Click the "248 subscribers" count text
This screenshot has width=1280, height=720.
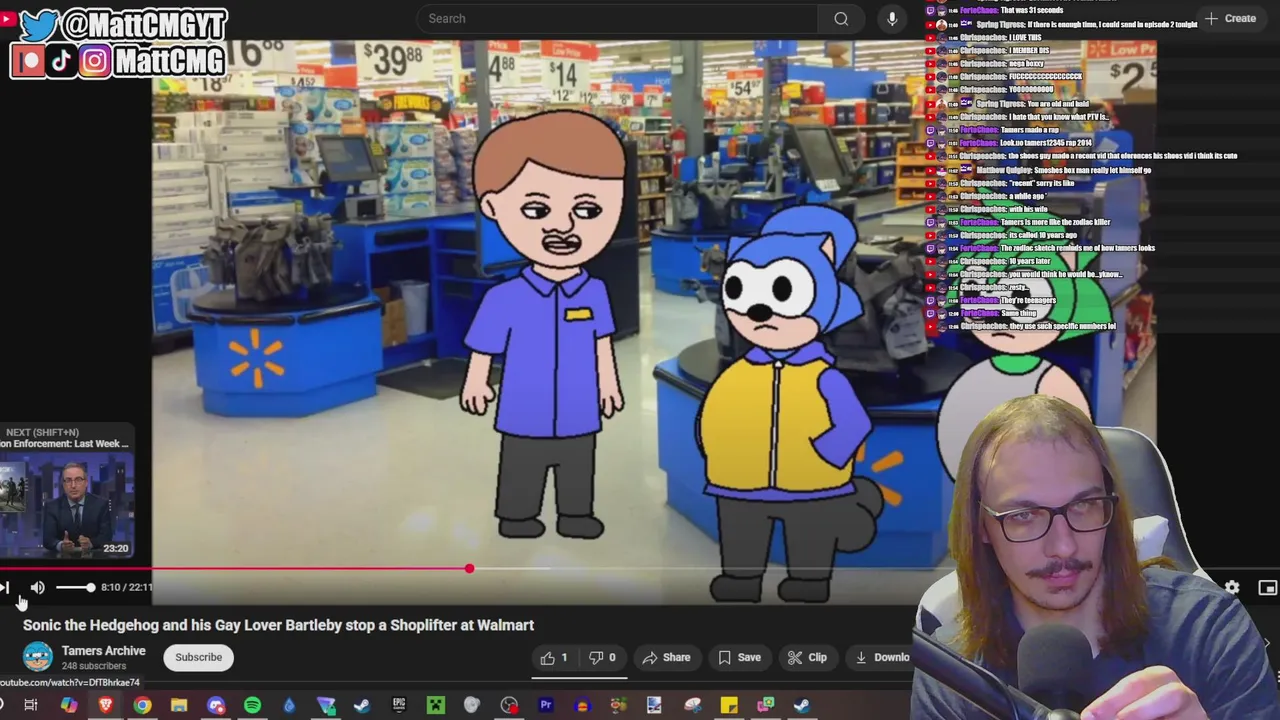pos(94,666)
